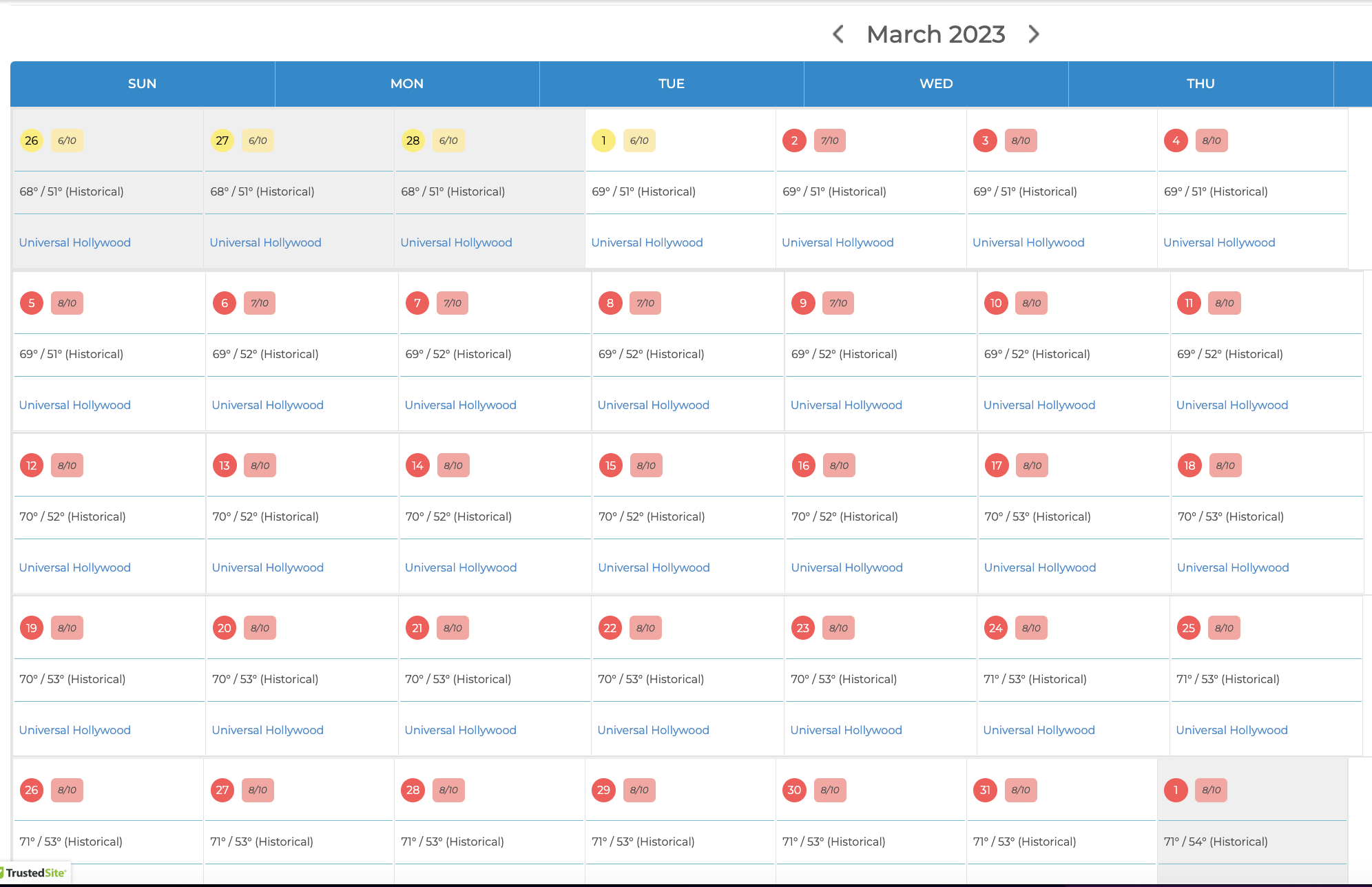Click the red date circle for March 17

coord(997,466)
